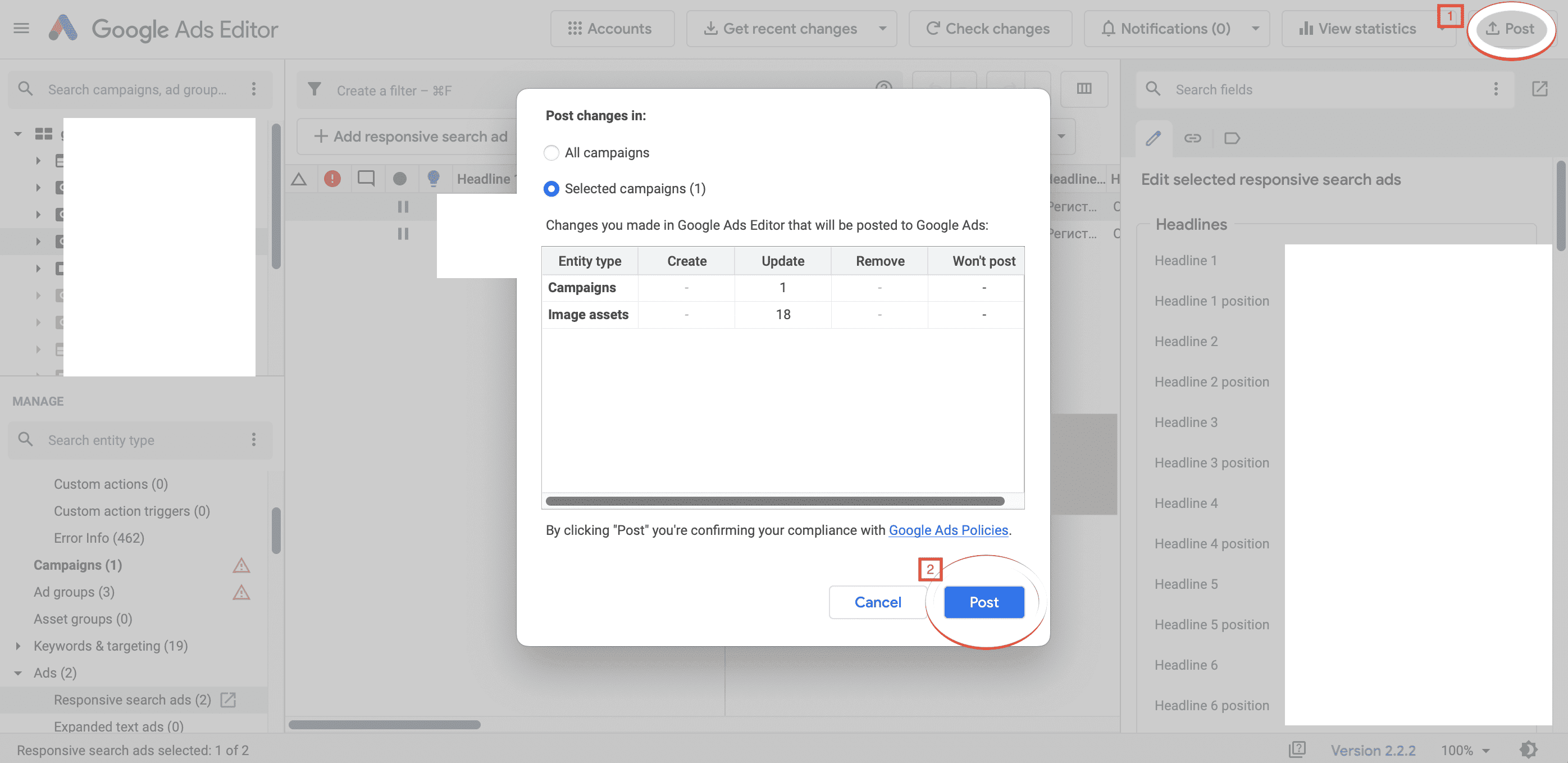1568x763 pixels.
Task: Open entity type search options menu
Action: 254,440
